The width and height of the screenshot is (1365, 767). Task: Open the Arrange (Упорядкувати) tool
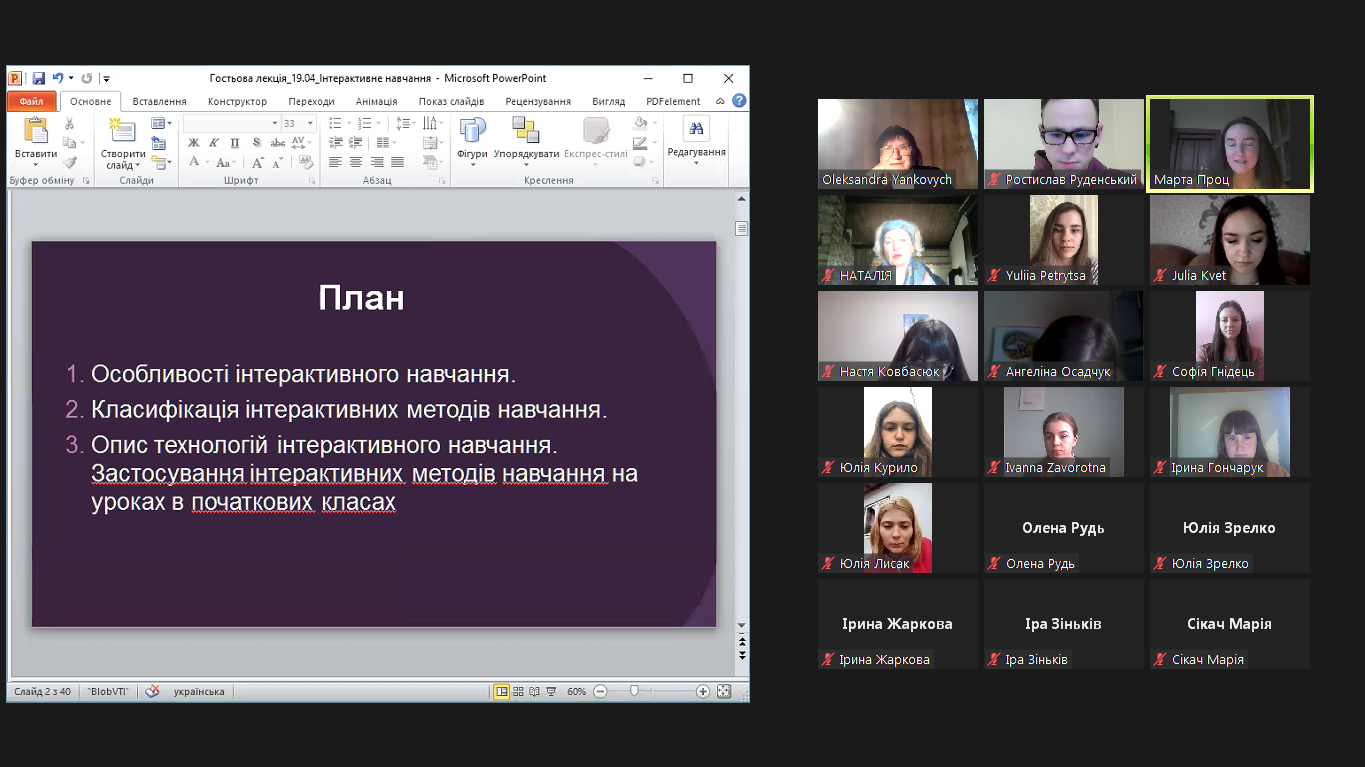526,132
